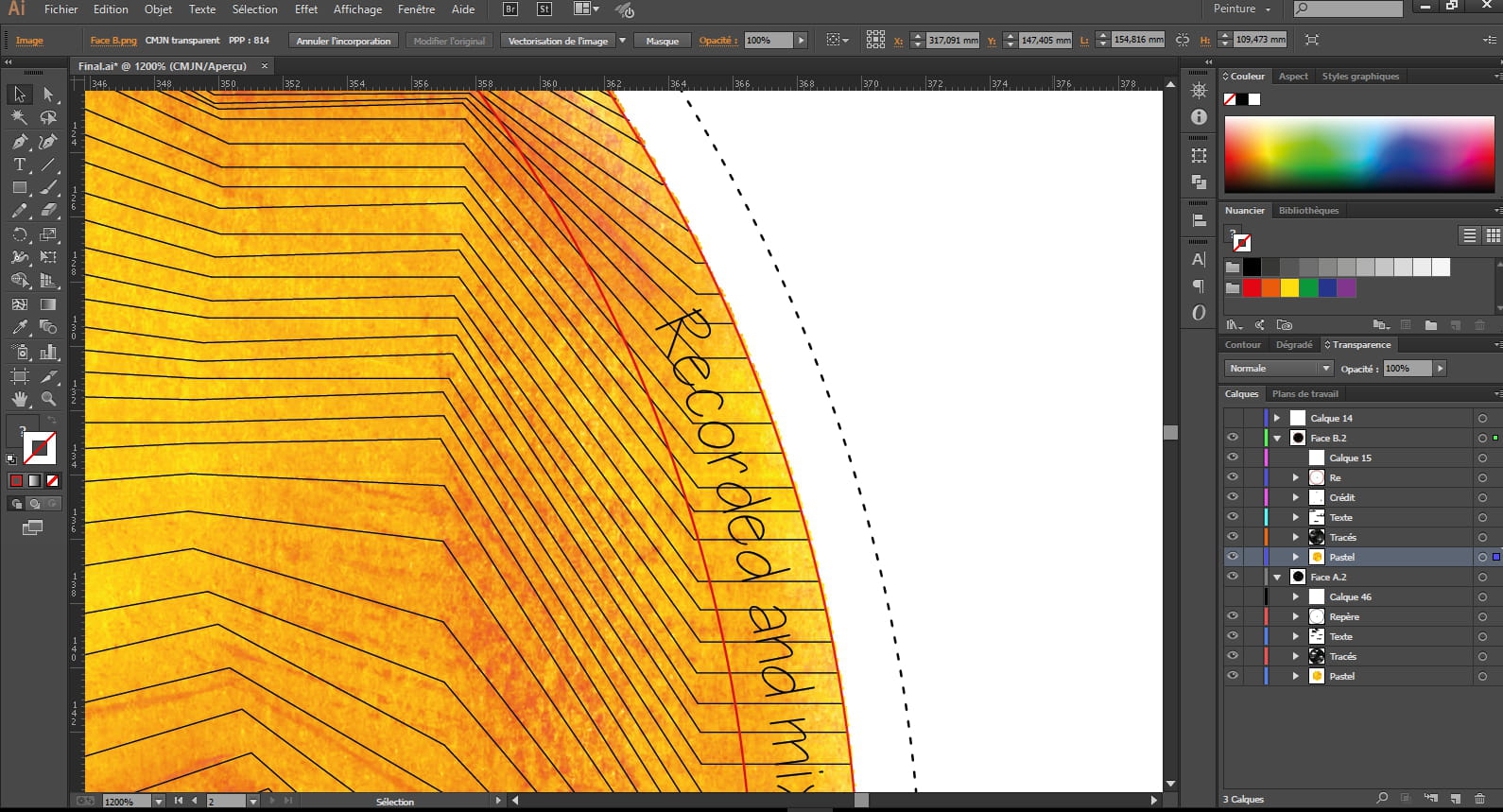Screen dimensions: 1503x812
Task: Show the hidden Calque 14 layer
Action: 1233,418
